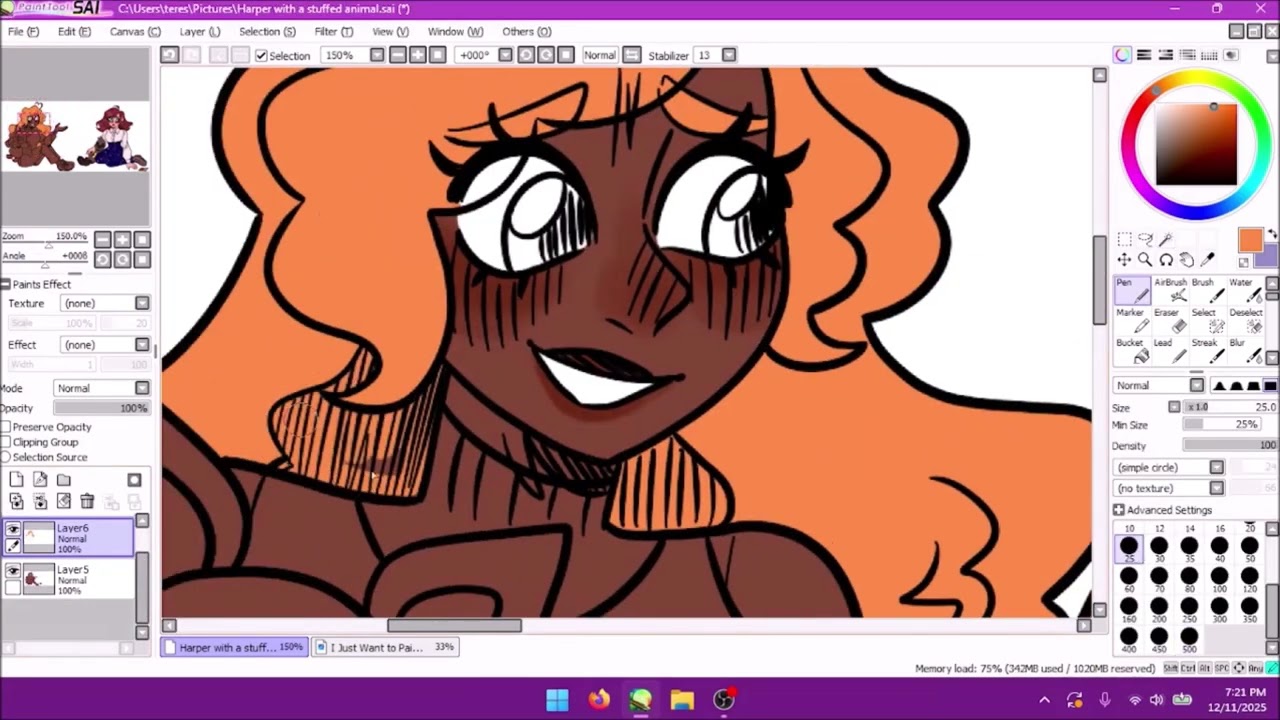Open the Canvas menu
Viewport: 1280px width, 720px height.
[x=135, y=31]
